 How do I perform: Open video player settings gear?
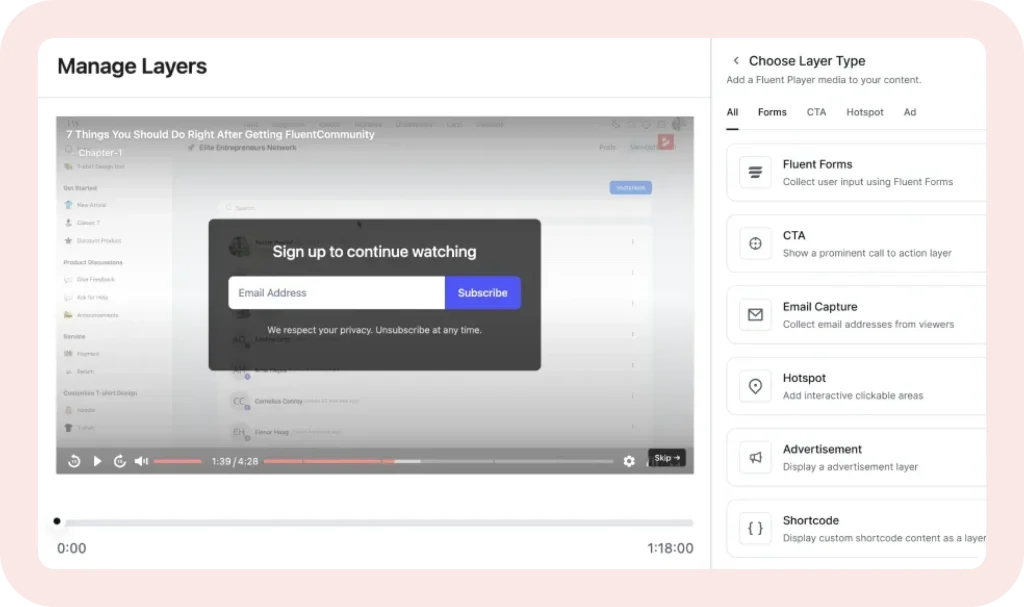(x=629, y=461)
